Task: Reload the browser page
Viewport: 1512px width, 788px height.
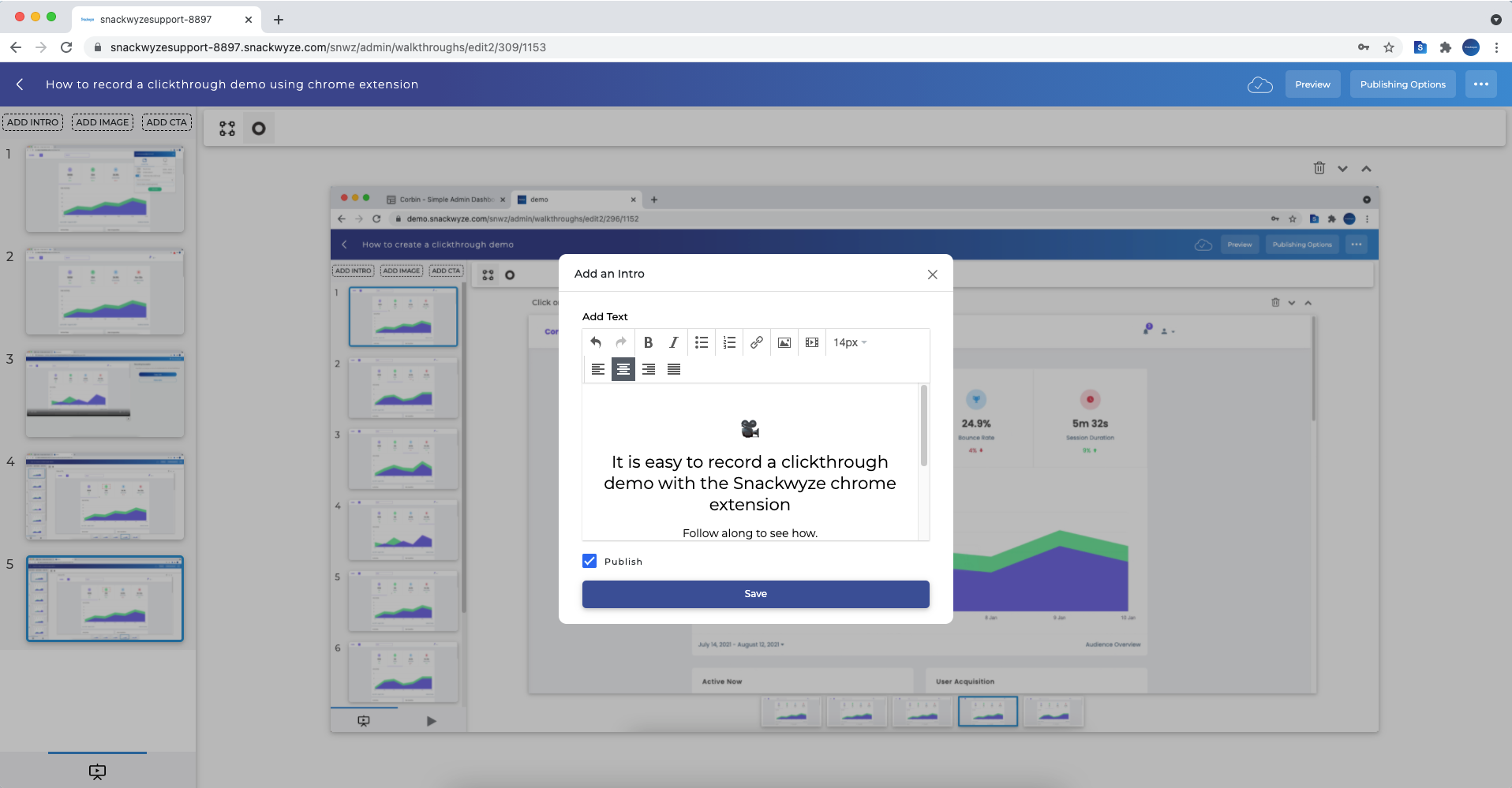Action: pos(66,47)
